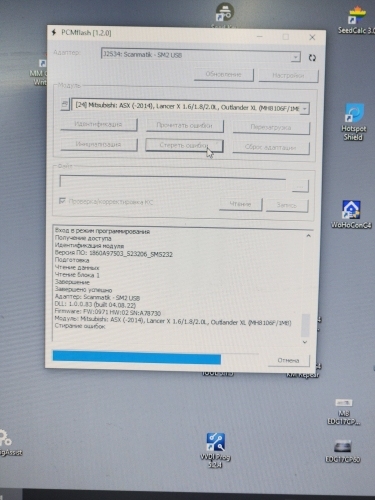Image resolution: width=375 pixels, height=500 pixels.
Task: Select the log line Версия ПО 1860A97503
Action: (x=114, y=253)
